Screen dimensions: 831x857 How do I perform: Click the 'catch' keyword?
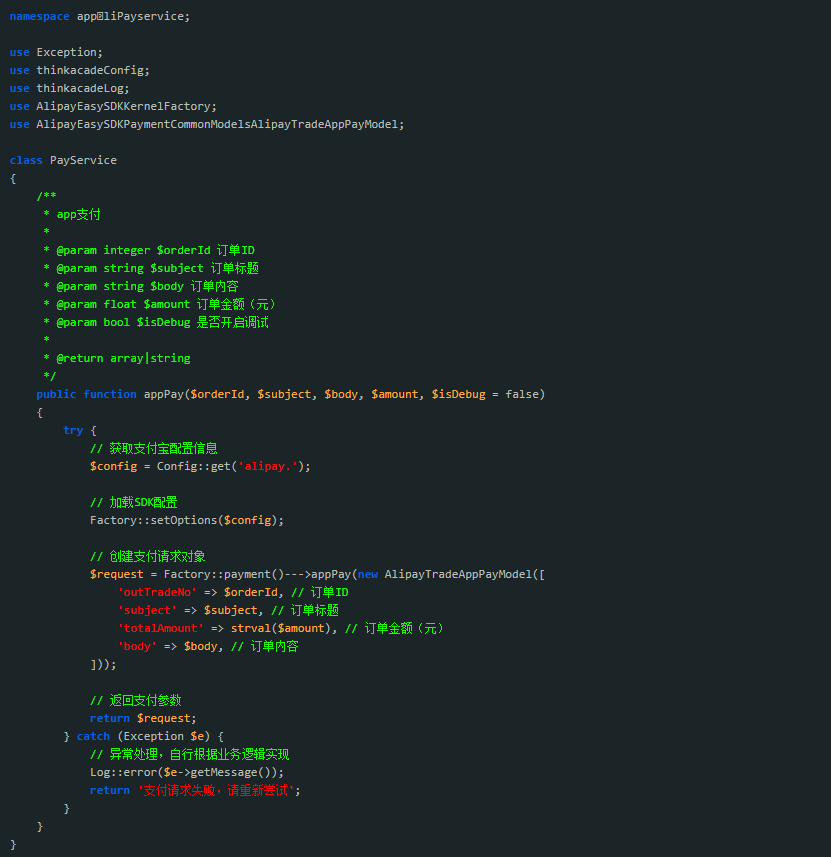93,737
